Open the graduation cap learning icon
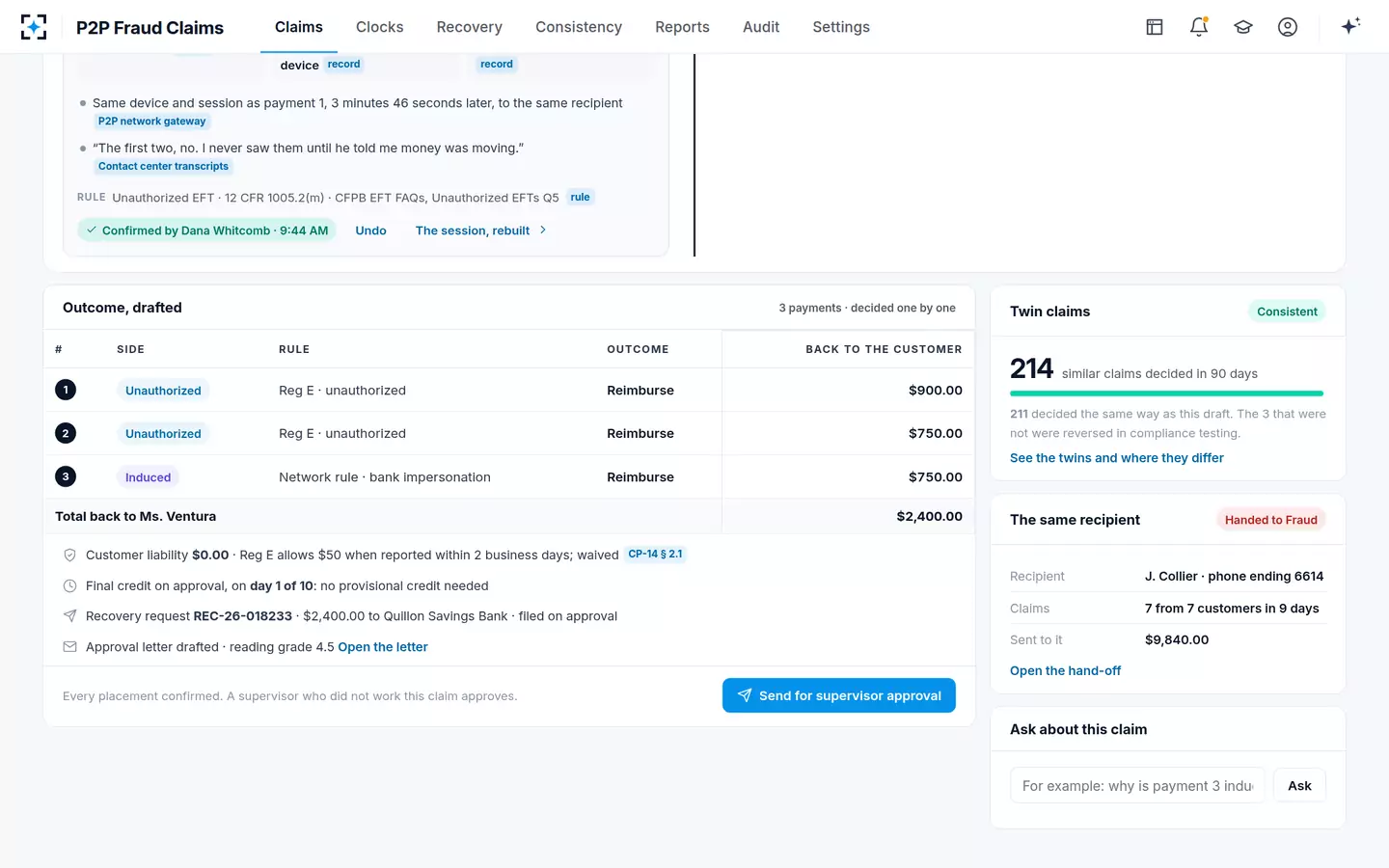Image resolution: width=1389 pixels, height=868 pixels. 1243,27
